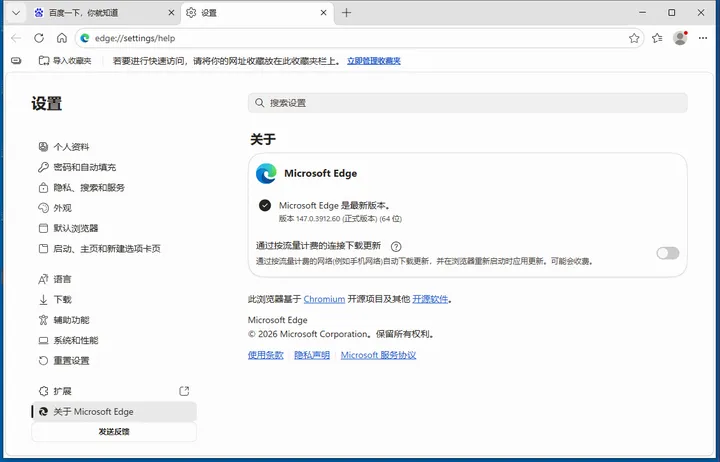Image resolution: width=720 pixels, height=462 pixels.
Task: Click the Microsoft Edge logo in 关于 card
Action: pyautogui.click(x=266, y=174)
